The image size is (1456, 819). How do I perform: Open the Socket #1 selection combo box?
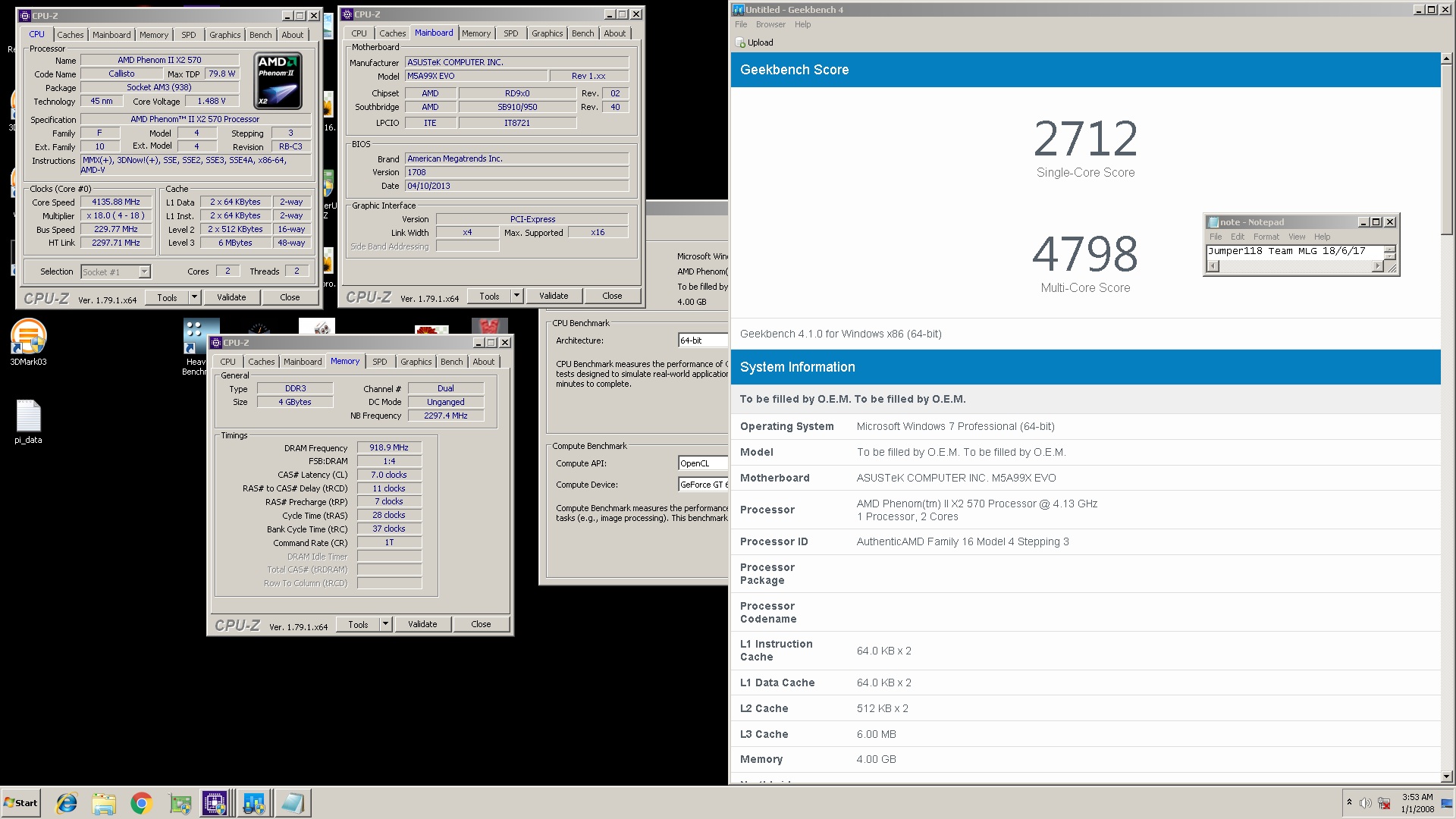[x=116, y=271]
